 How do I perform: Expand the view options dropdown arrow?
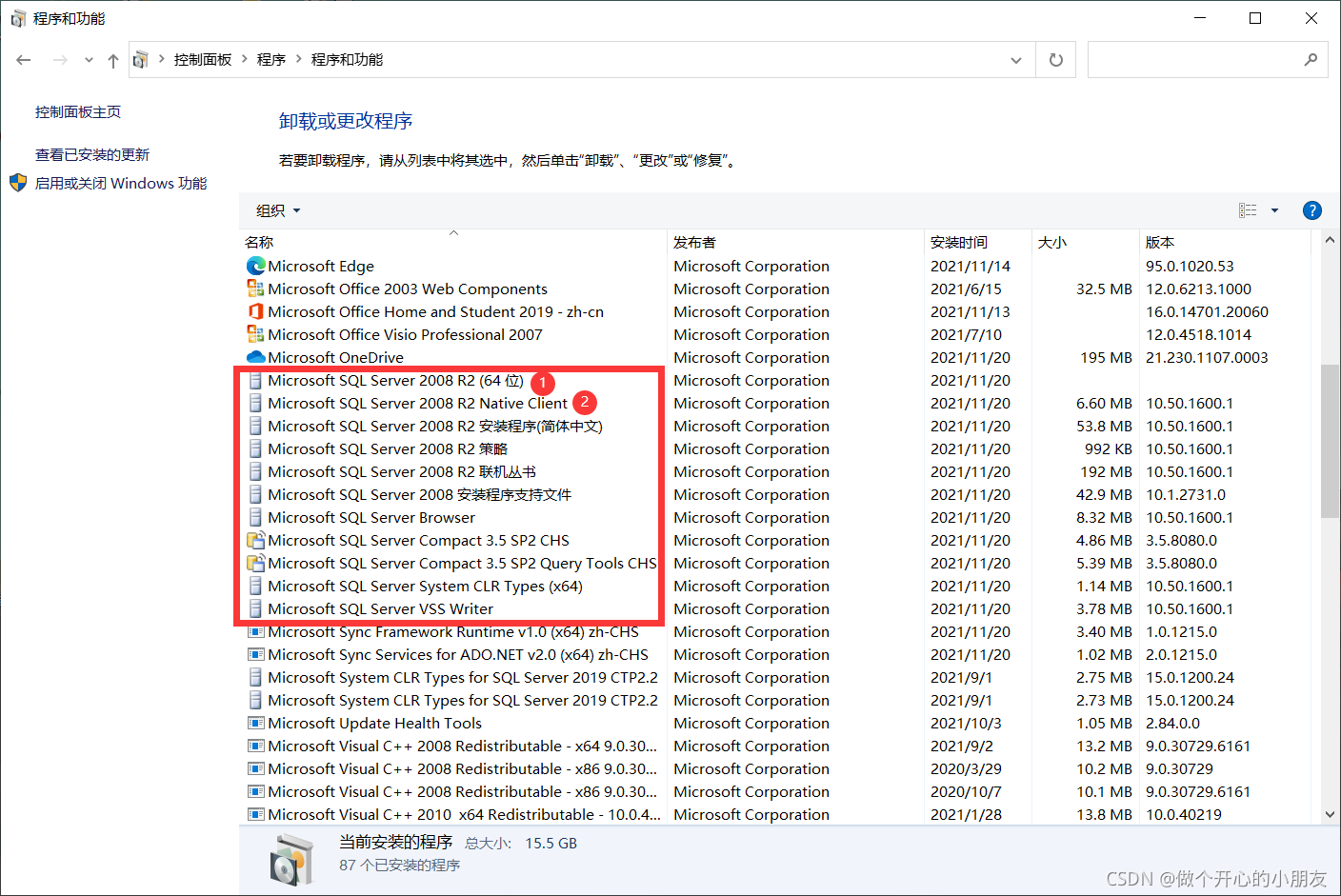click(1274, 210)
